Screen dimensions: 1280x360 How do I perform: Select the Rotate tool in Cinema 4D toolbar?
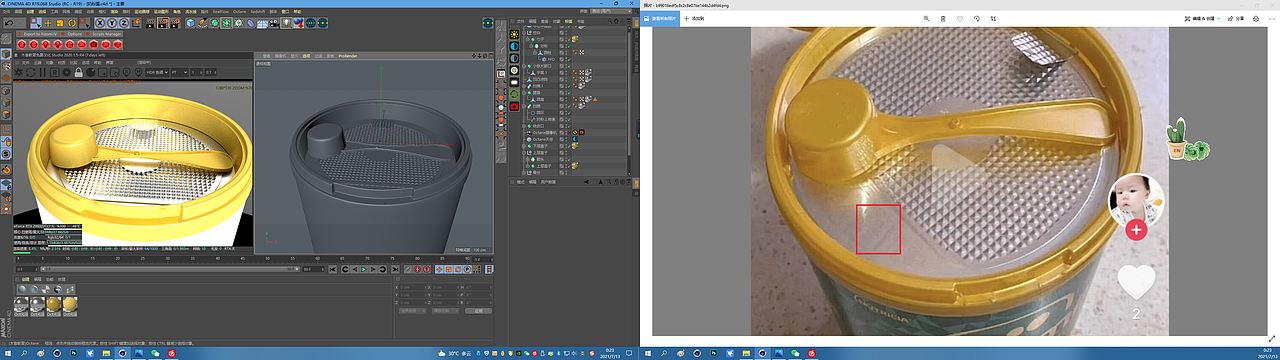(72, 23)
